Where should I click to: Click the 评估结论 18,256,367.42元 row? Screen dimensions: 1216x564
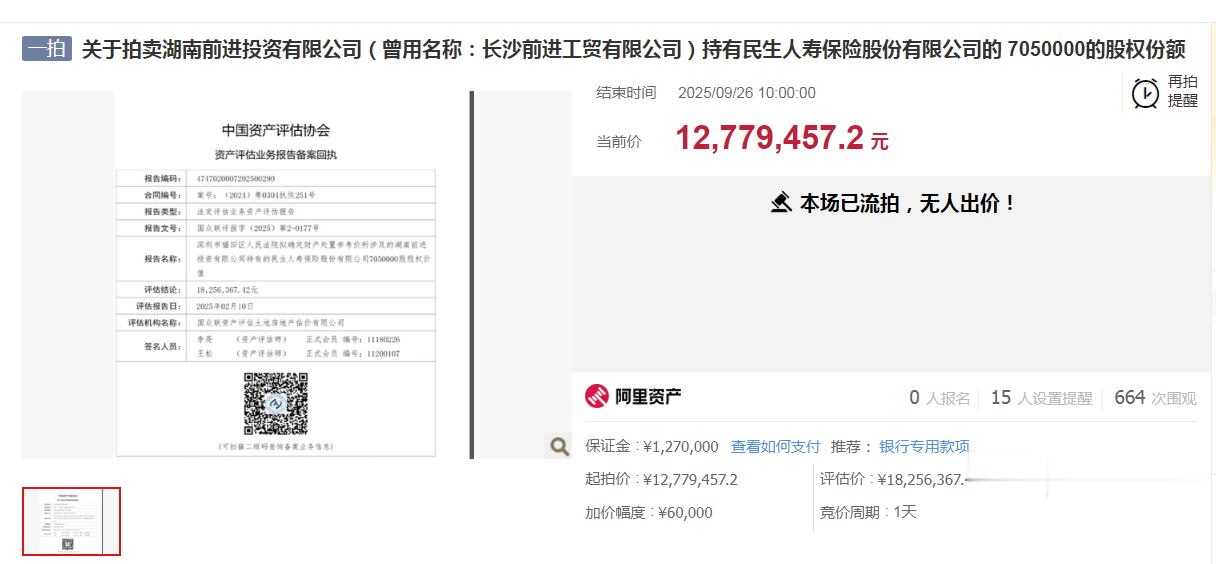click(276, 289)
